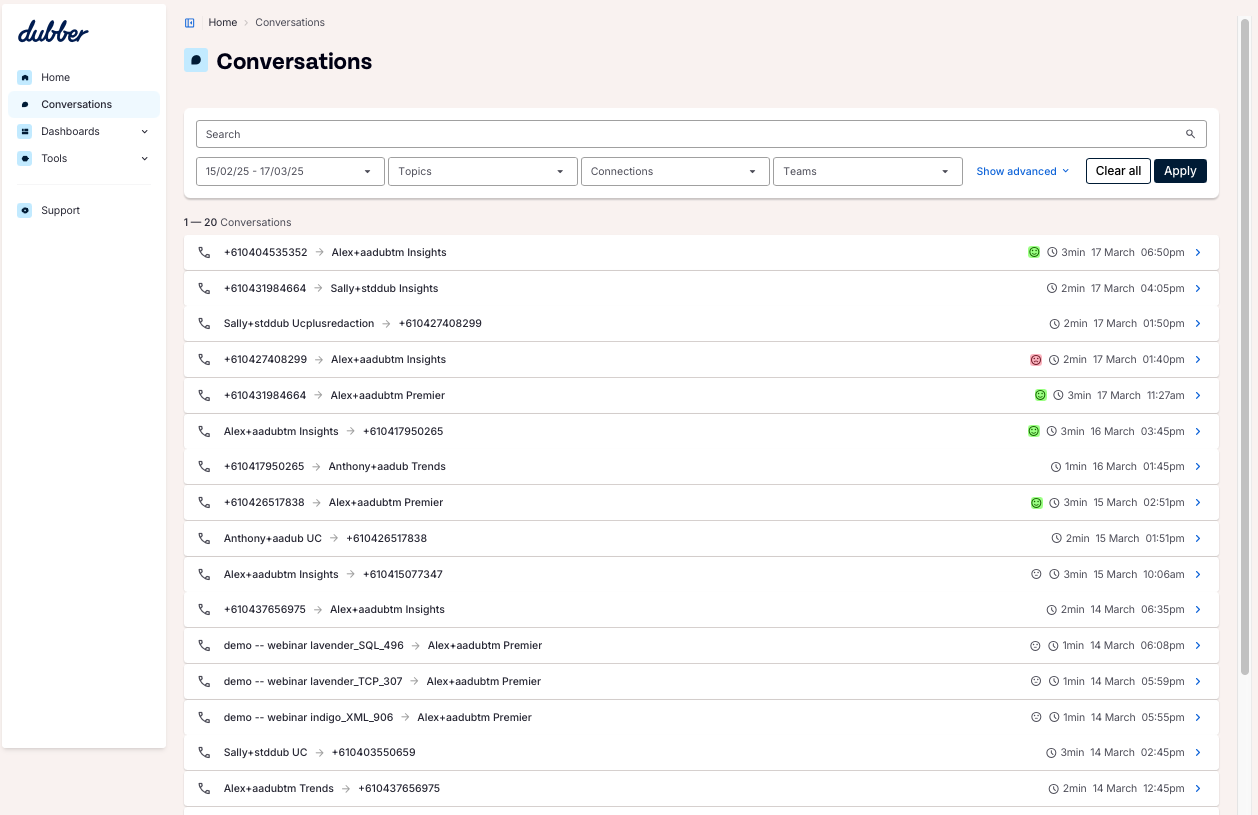Click the dubber logo
This screenshot has height=815, width=1258.
click(53, 33)
